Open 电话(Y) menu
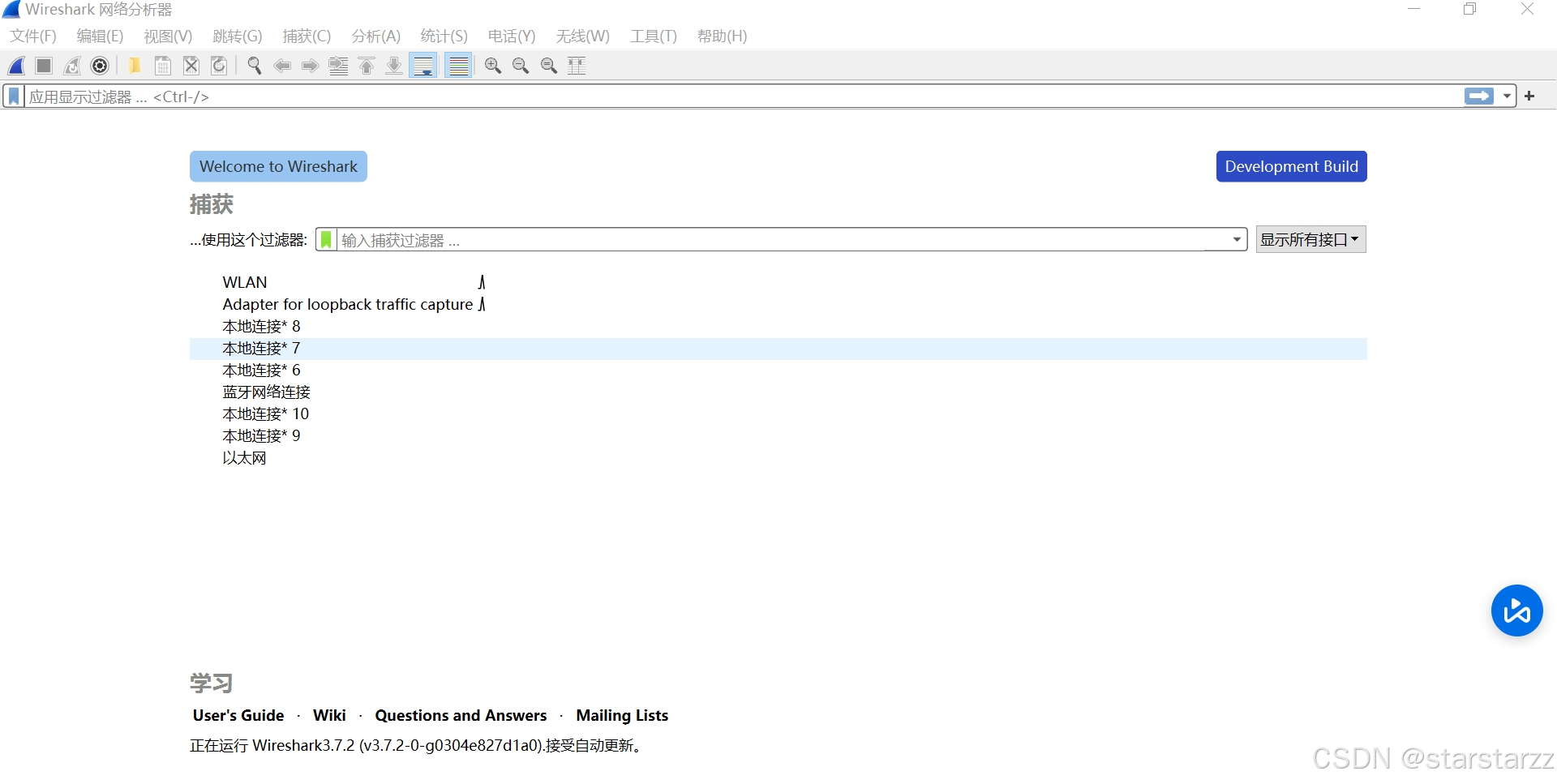The height and width of the screenshot is (784, 1557). pyautogui.click(x=512, y=36)
